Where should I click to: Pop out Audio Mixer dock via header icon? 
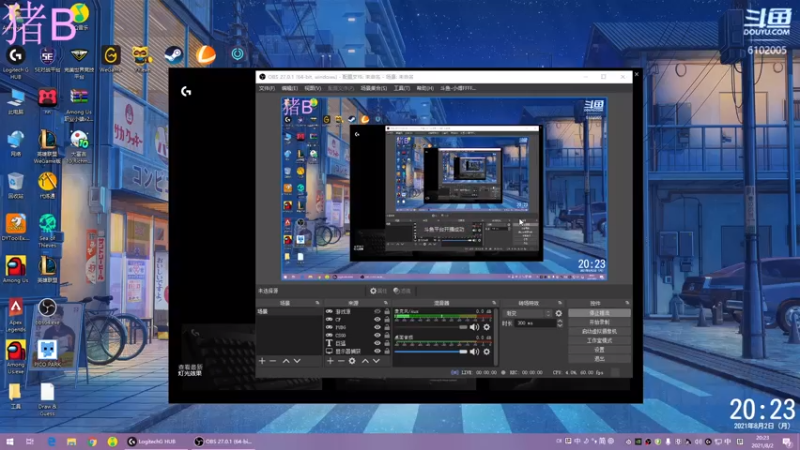point(494,303)
